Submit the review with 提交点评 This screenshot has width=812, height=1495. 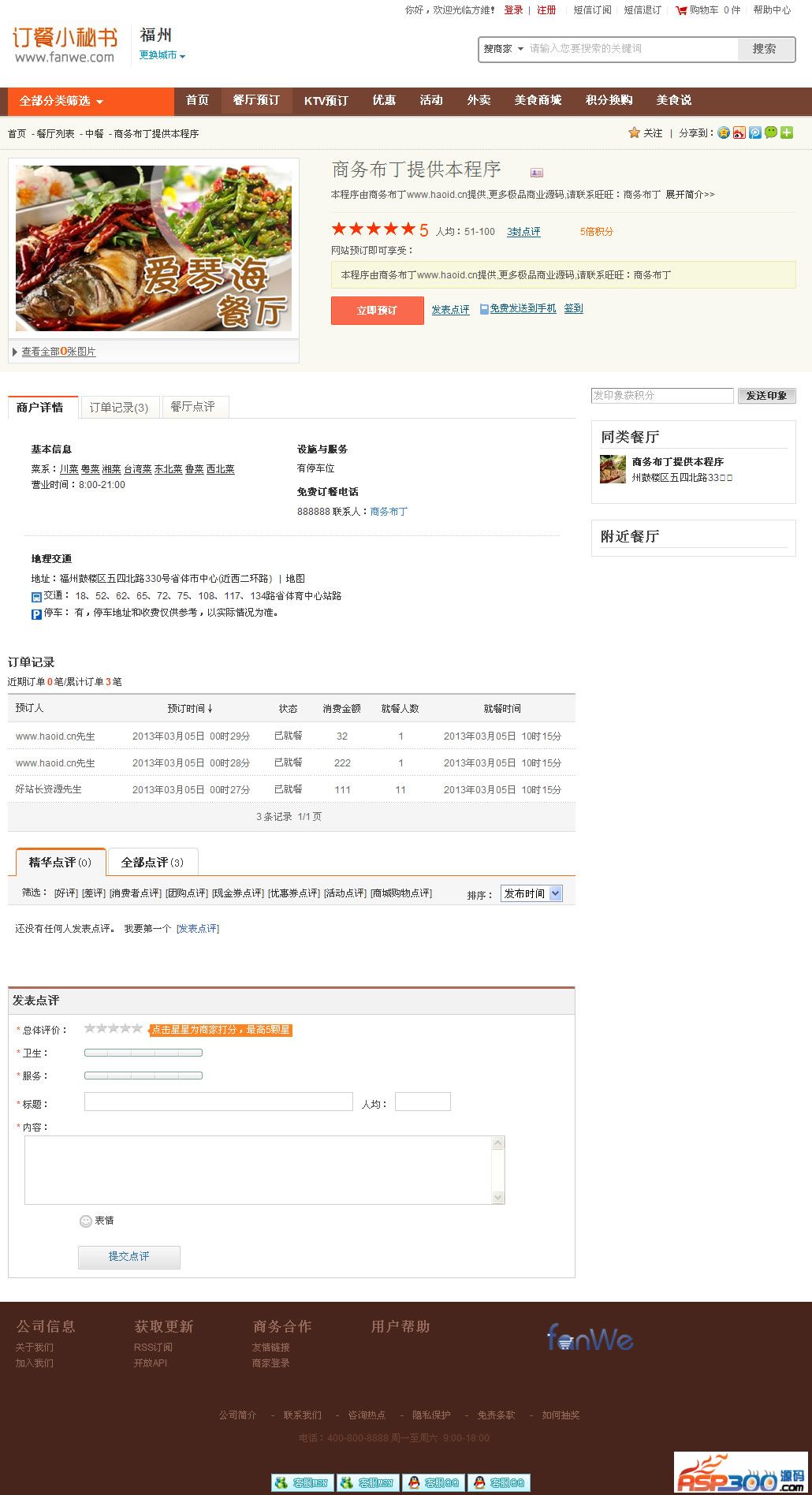pos(129,1257)
